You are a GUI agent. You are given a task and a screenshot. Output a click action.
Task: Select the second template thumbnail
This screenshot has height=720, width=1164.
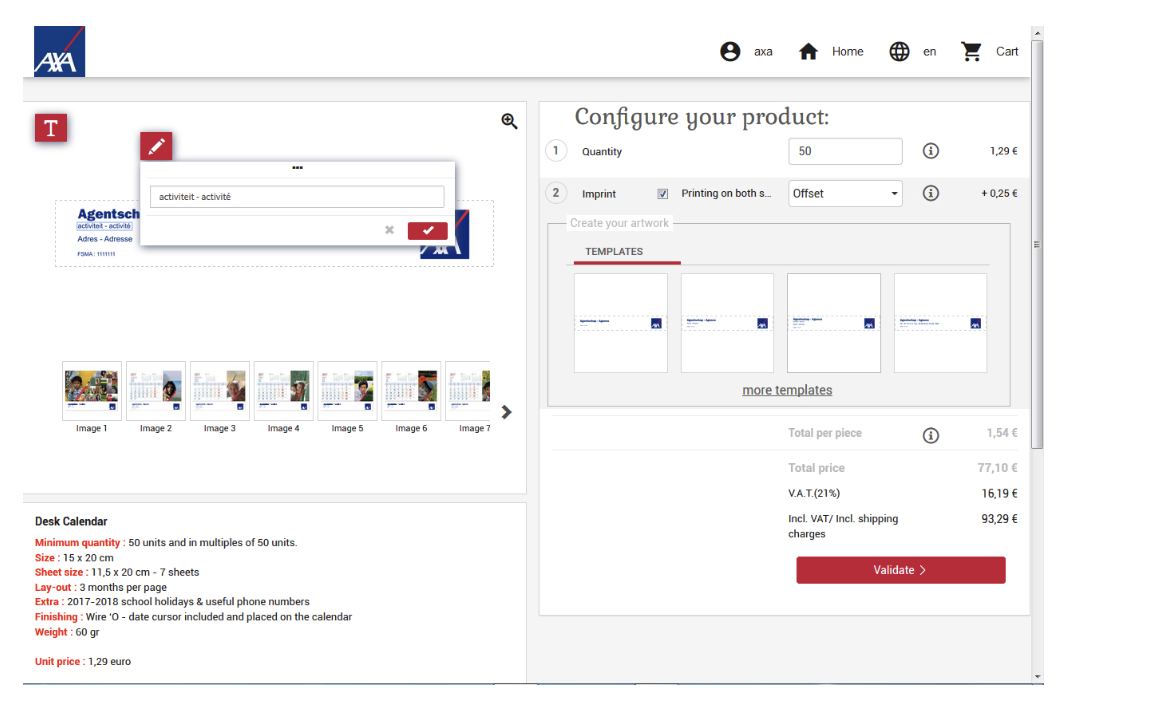(727, 323)
